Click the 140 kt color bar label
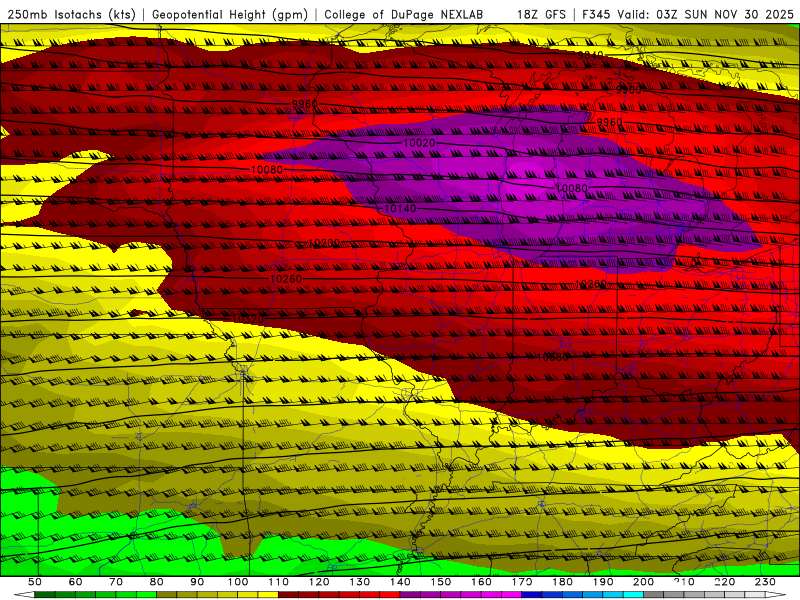 [400, 582]
